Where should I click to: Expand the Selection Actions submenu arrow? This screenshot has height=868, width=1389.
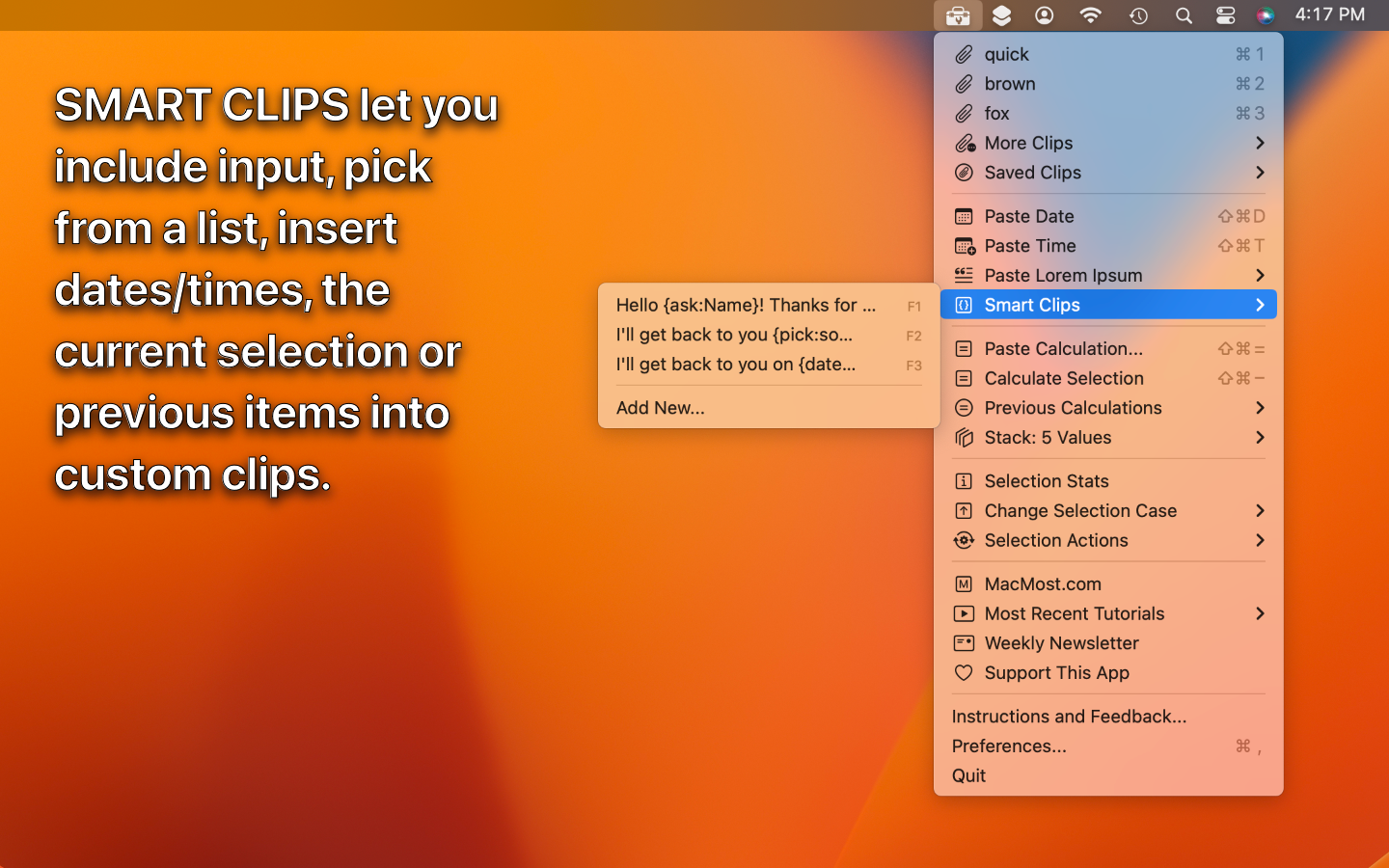(x=1260, y=540)
